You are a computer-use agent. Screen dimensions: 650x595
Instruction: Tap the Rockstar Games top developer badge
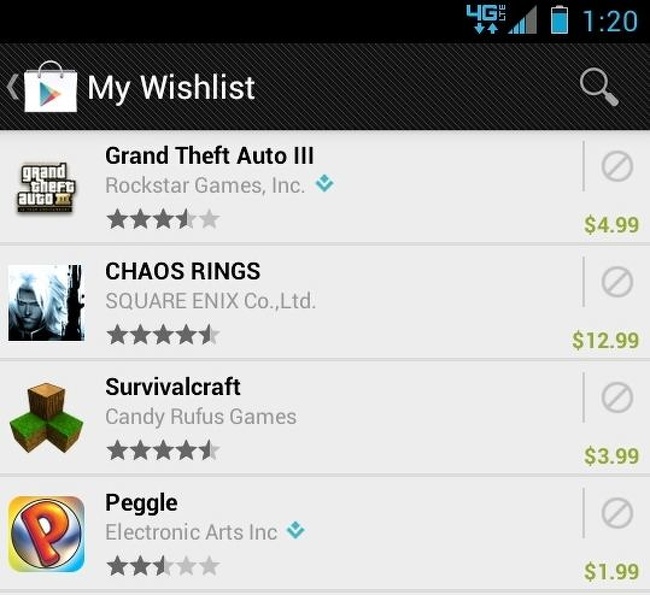pos(324,183)
